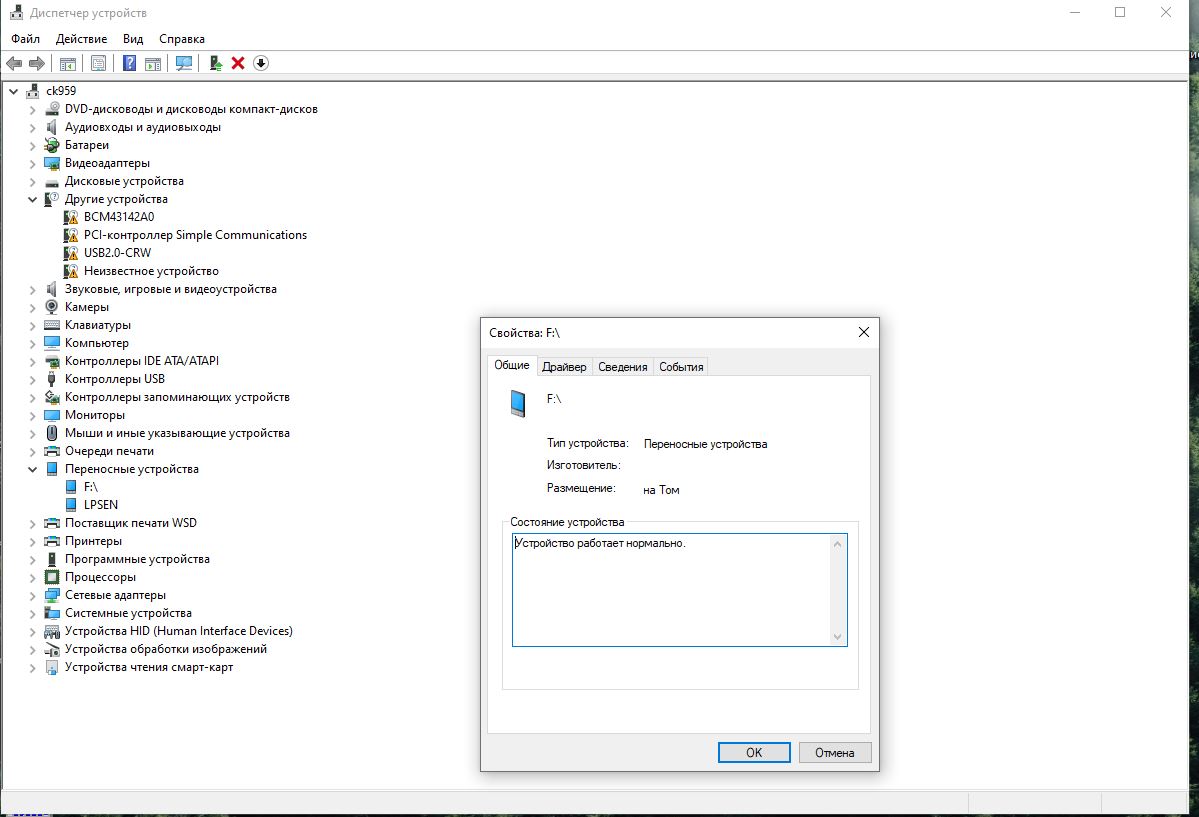Viewport: 1199px width, 817px height.
Task: Expand Аудиовходы и аудиовыходы
Action: pos(32,128)
